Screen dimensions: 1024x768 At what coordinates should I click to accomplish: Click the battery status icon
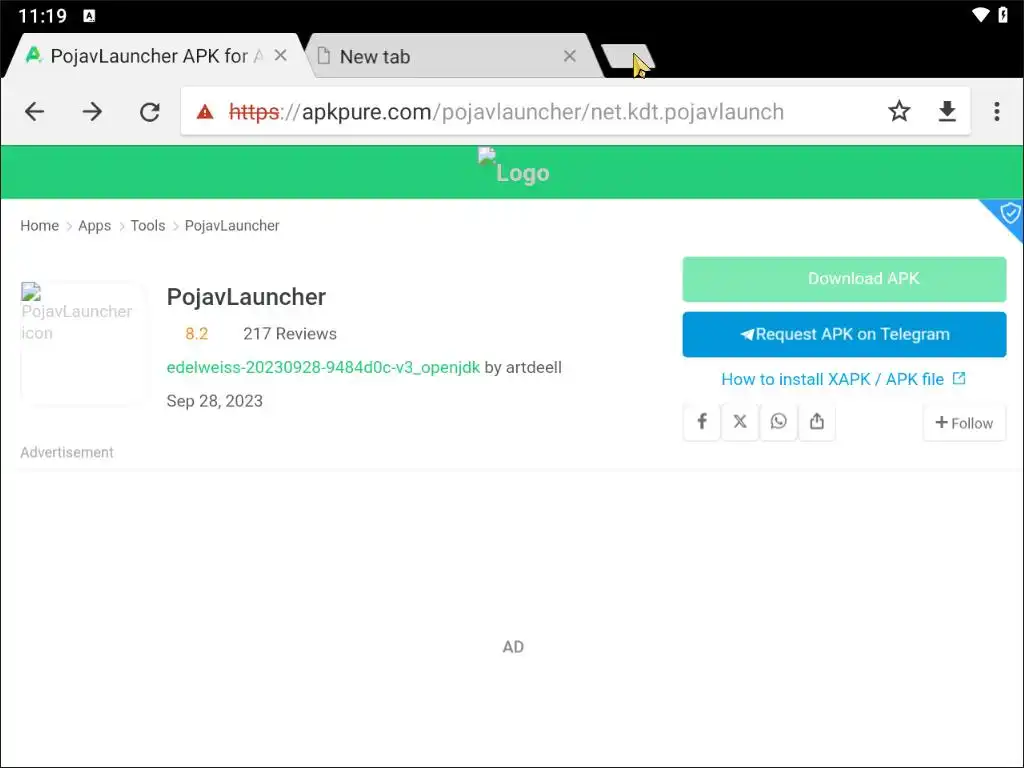click(x=1003, y=14)
